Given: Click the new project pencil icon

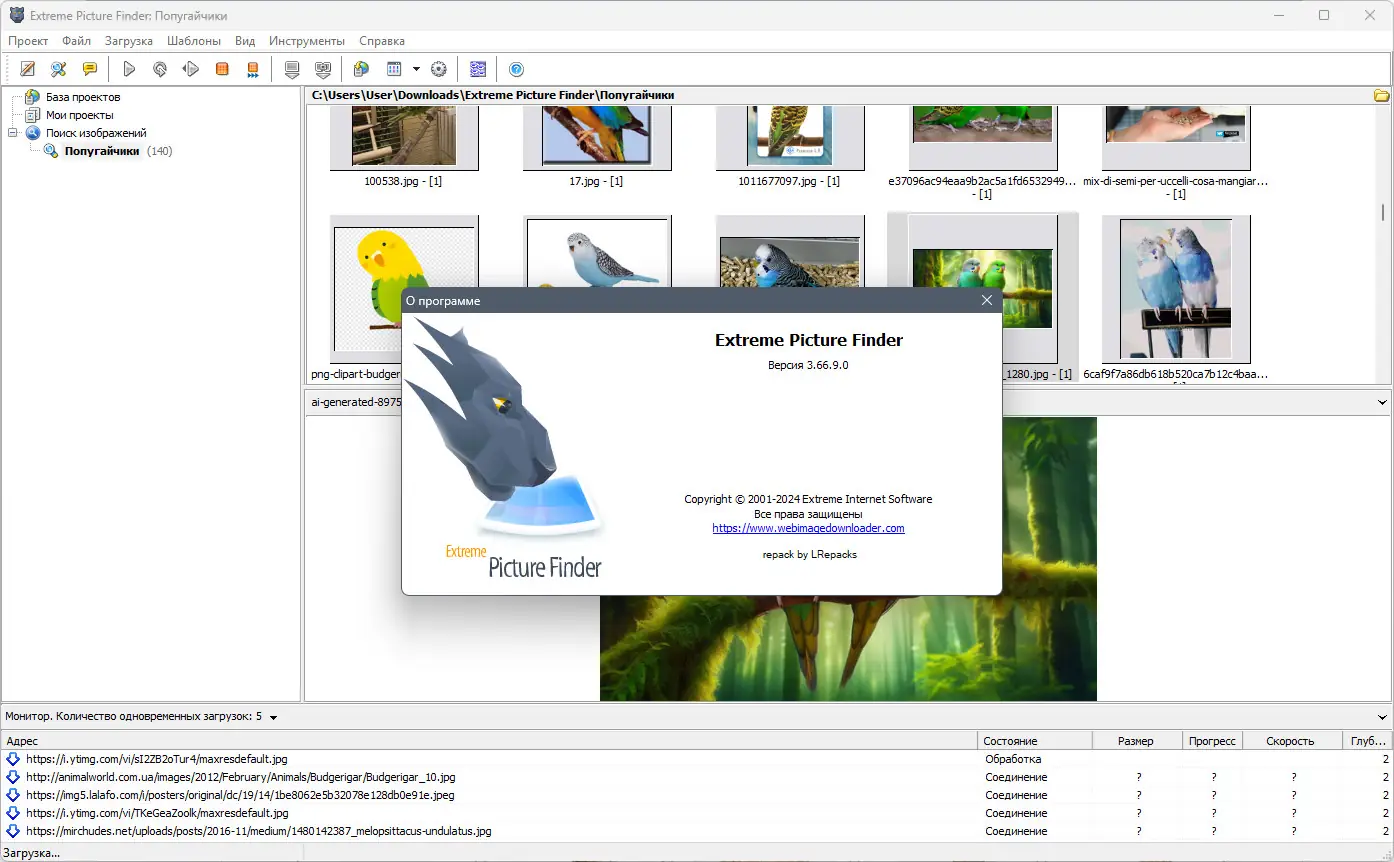Looking at the screenshot, I should coord(28,69).
